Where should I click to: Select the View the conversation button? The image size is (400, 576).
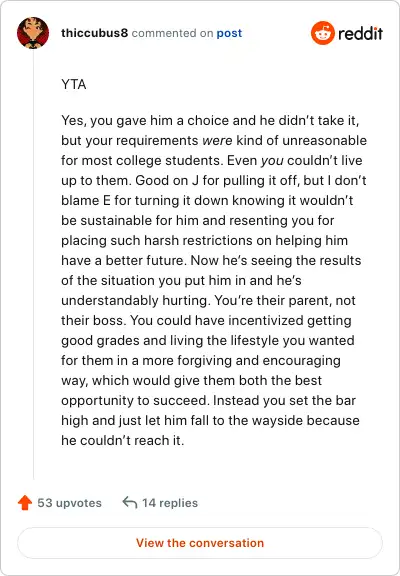tap(200, 543)
